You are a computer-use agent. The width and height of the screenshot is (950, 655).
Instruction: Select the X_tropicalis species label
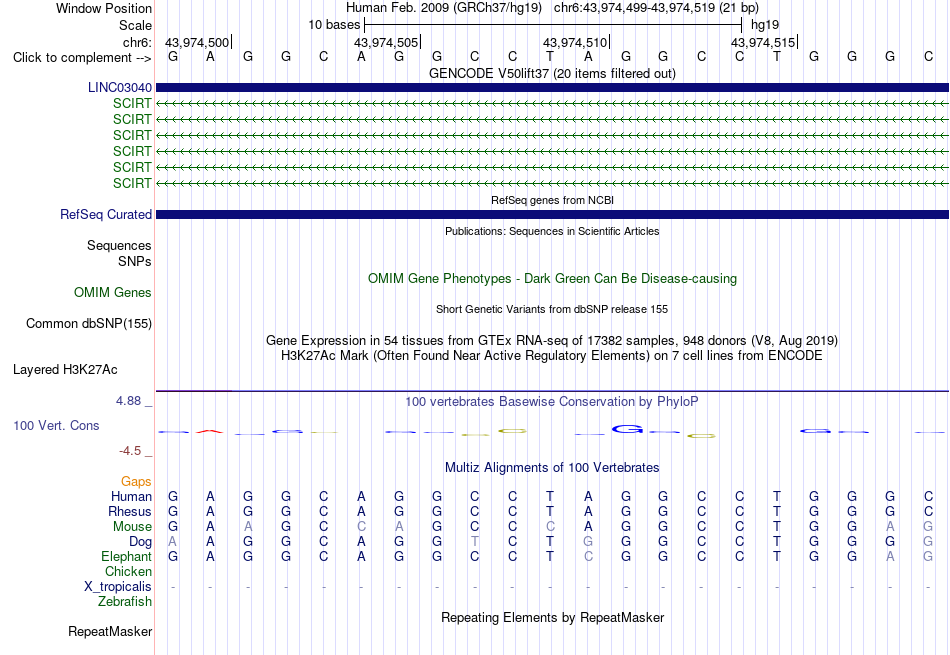pos(118,587)
